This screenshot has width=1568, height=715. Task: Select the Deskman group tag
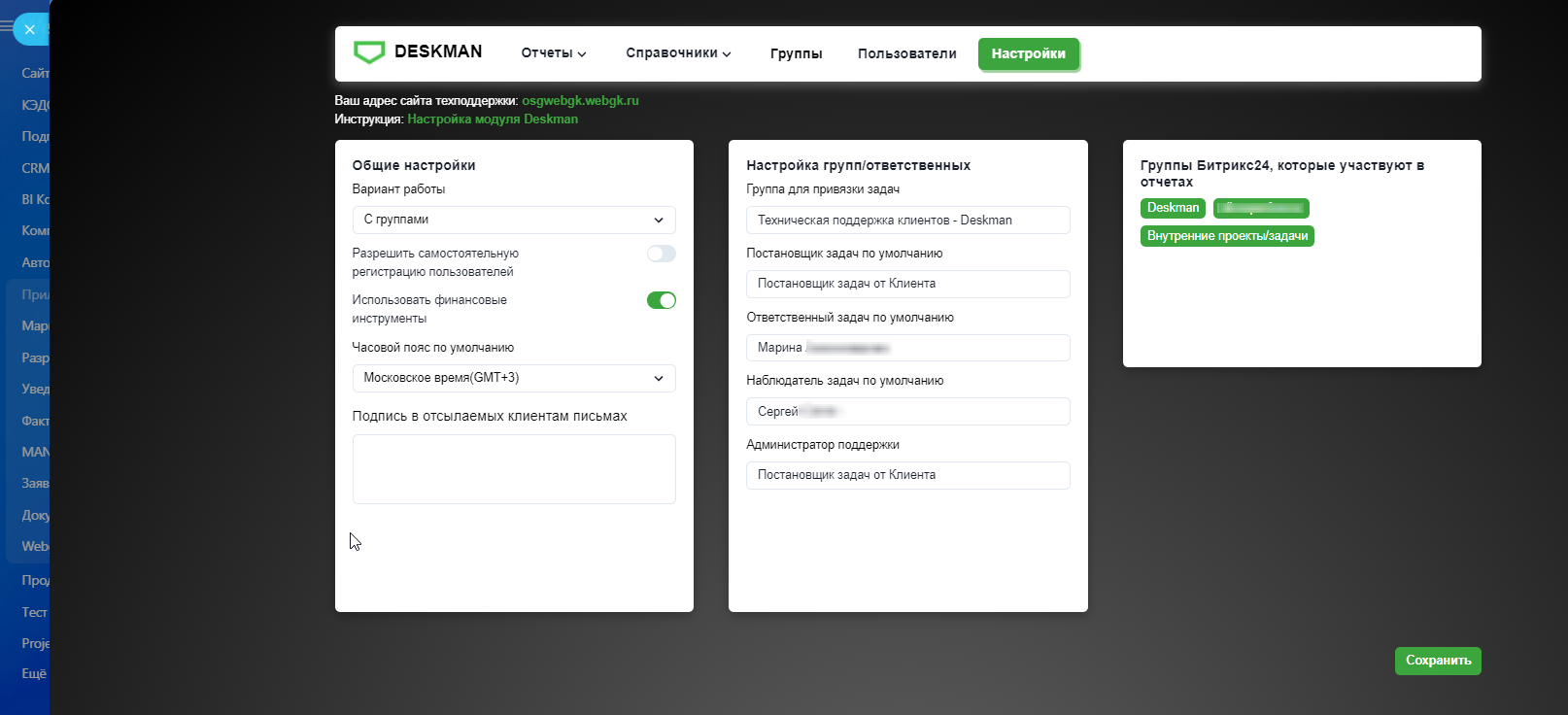[1173, 208]
